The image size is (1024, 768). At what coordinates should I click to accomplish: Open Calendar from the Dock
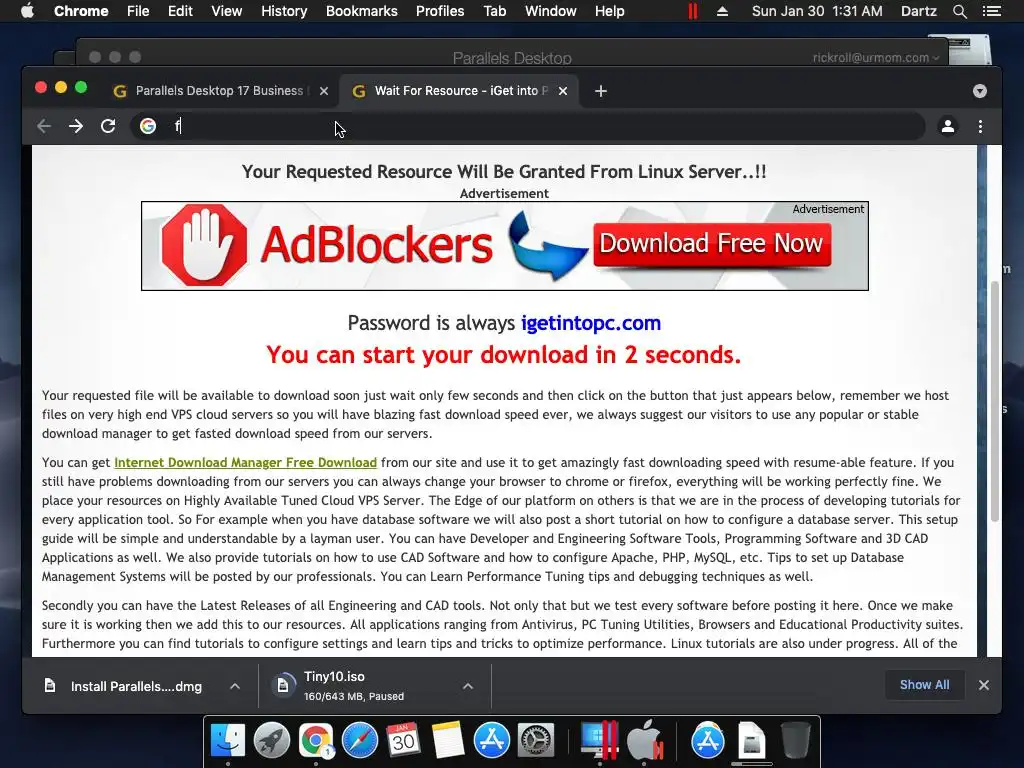404,740
